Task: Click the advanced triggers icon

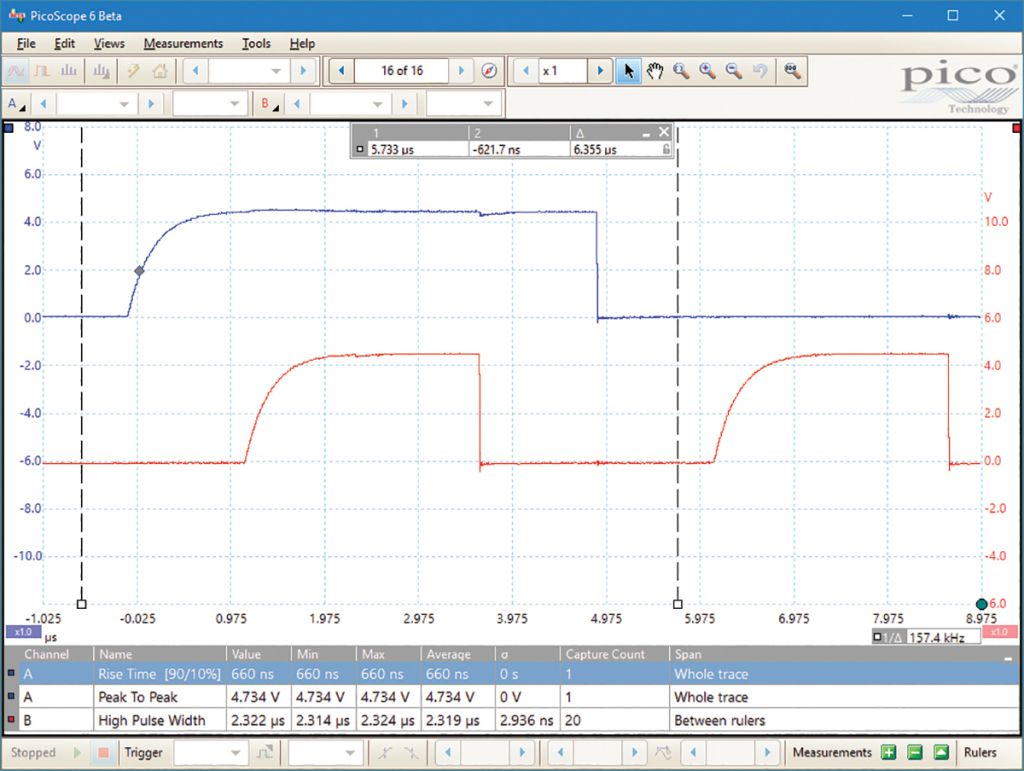Action: [x=264, y=753]
